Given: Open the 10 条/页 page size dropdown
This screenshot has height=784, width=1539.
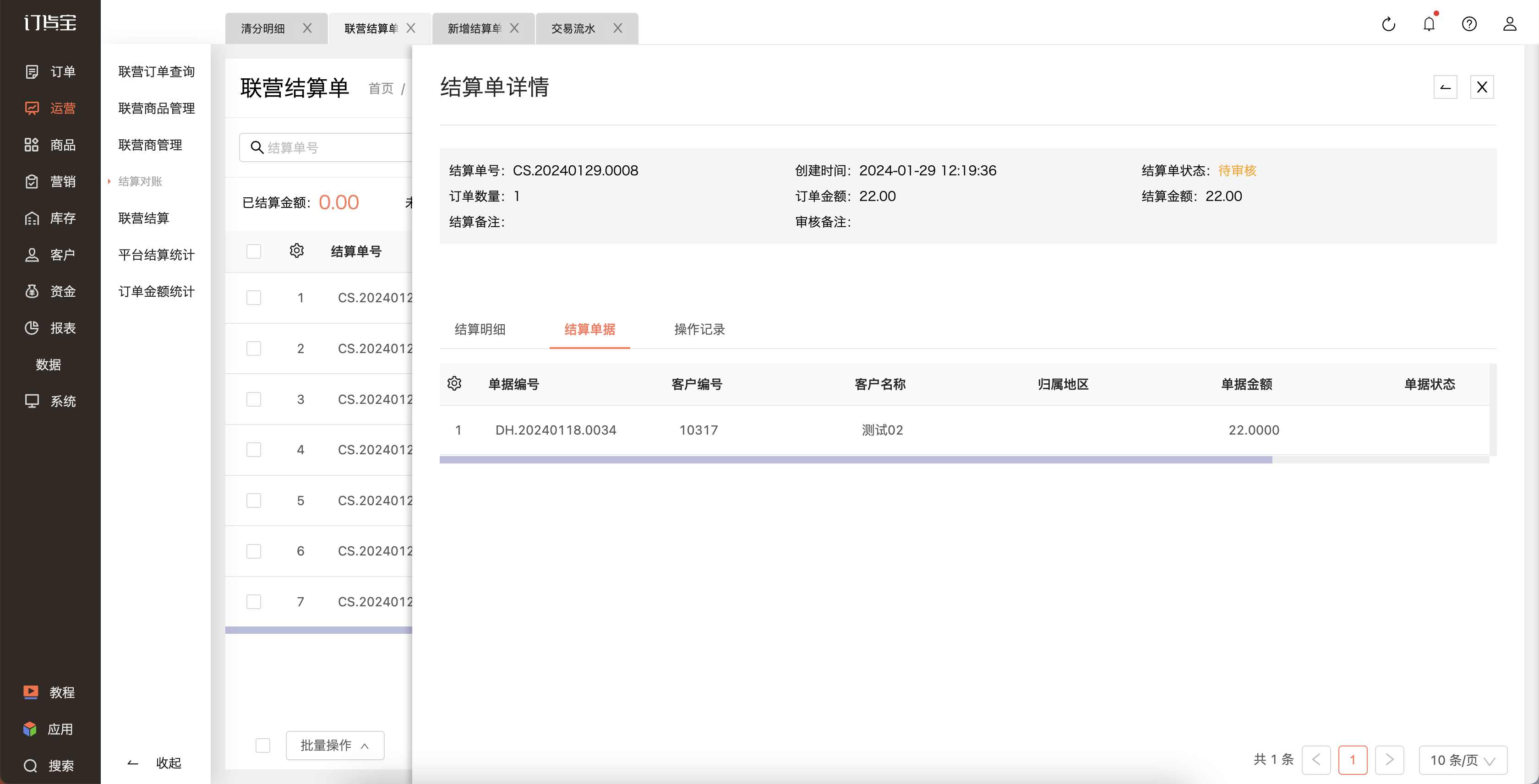Looking at the screenshot, I should [x=1463, y=760].
